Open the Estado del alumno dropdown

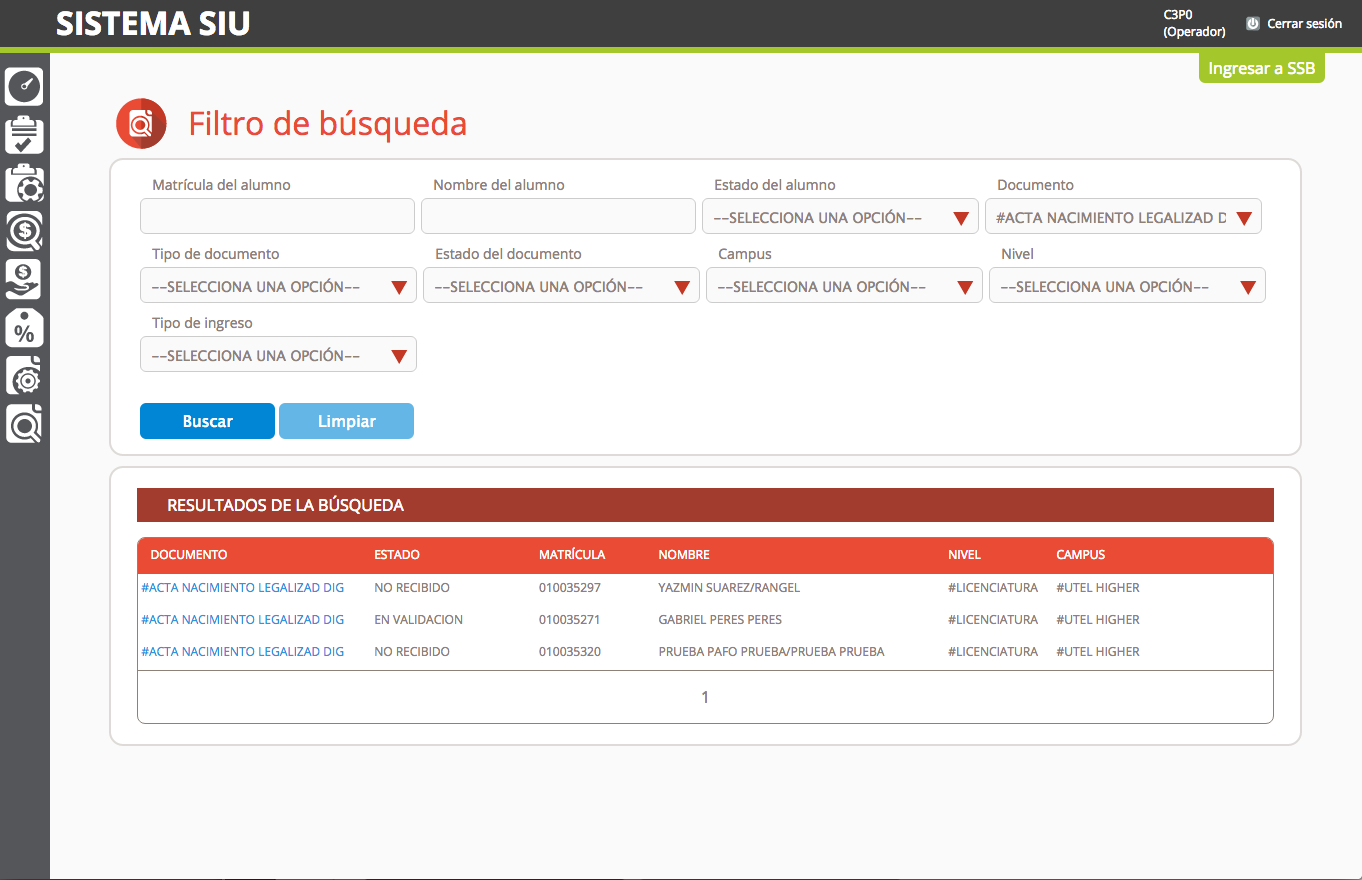click(840, 216)
